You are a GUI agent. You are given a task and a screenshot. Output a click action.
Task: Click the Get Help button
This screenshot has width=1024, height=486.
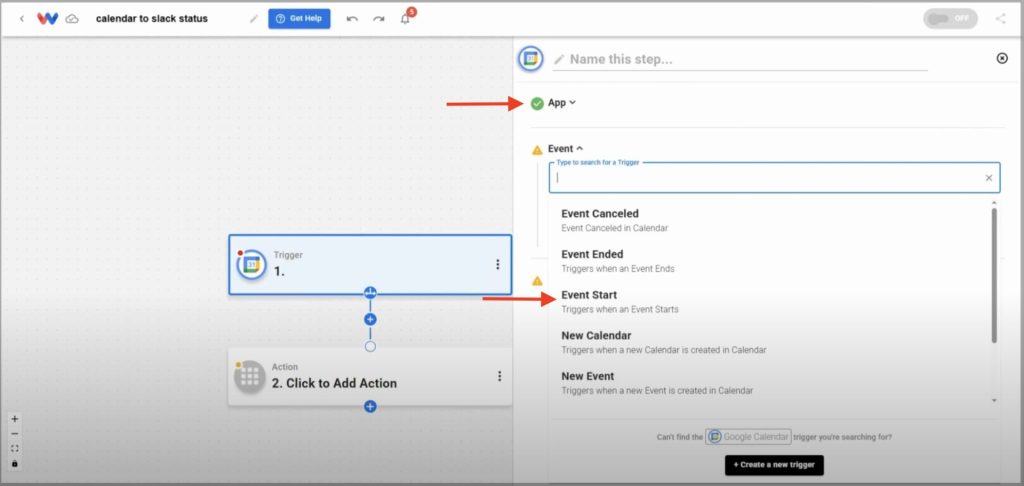[x=299, y=18]
